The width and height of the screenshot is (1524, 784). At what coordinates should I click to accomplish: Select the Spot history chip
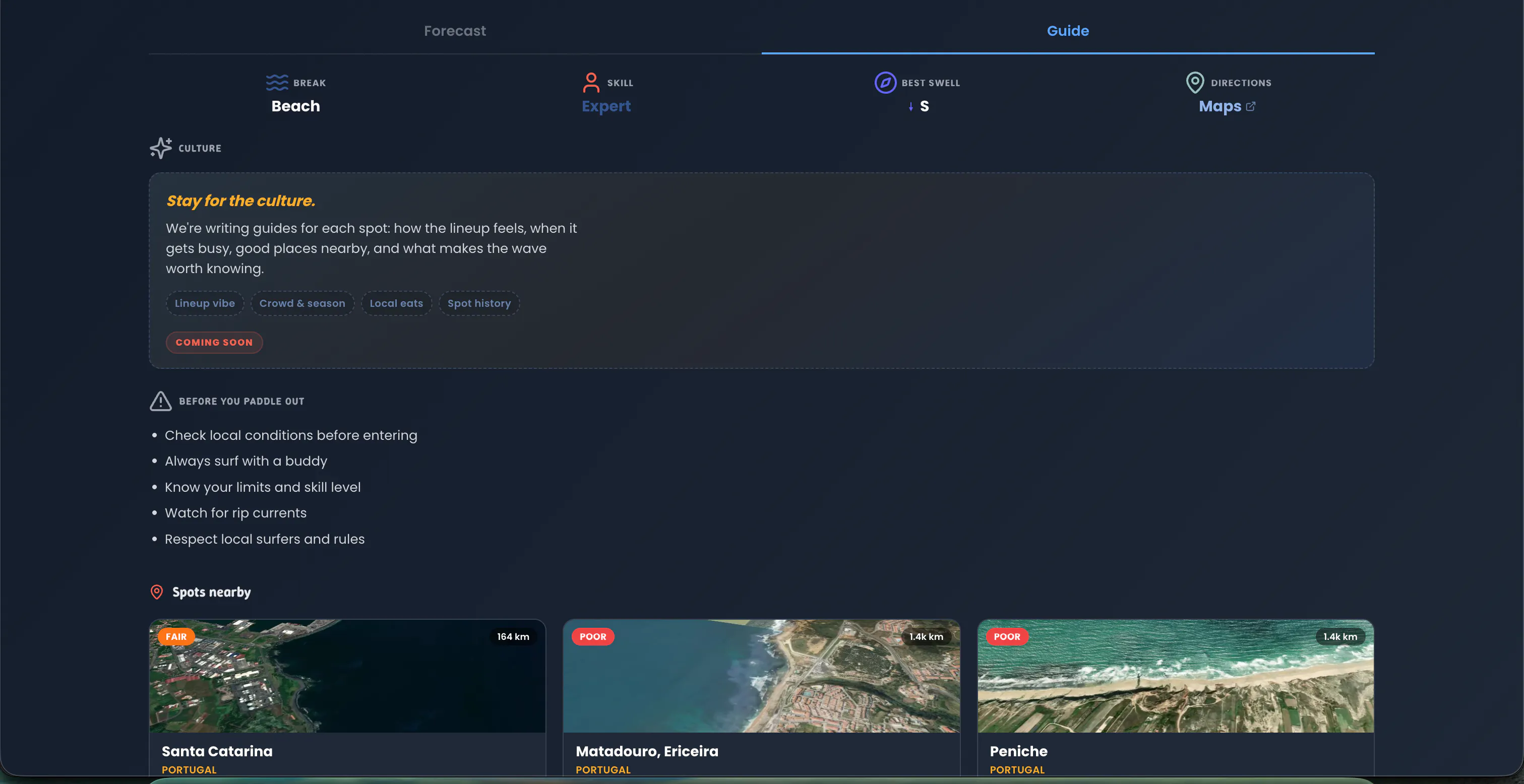pos(479,303)
